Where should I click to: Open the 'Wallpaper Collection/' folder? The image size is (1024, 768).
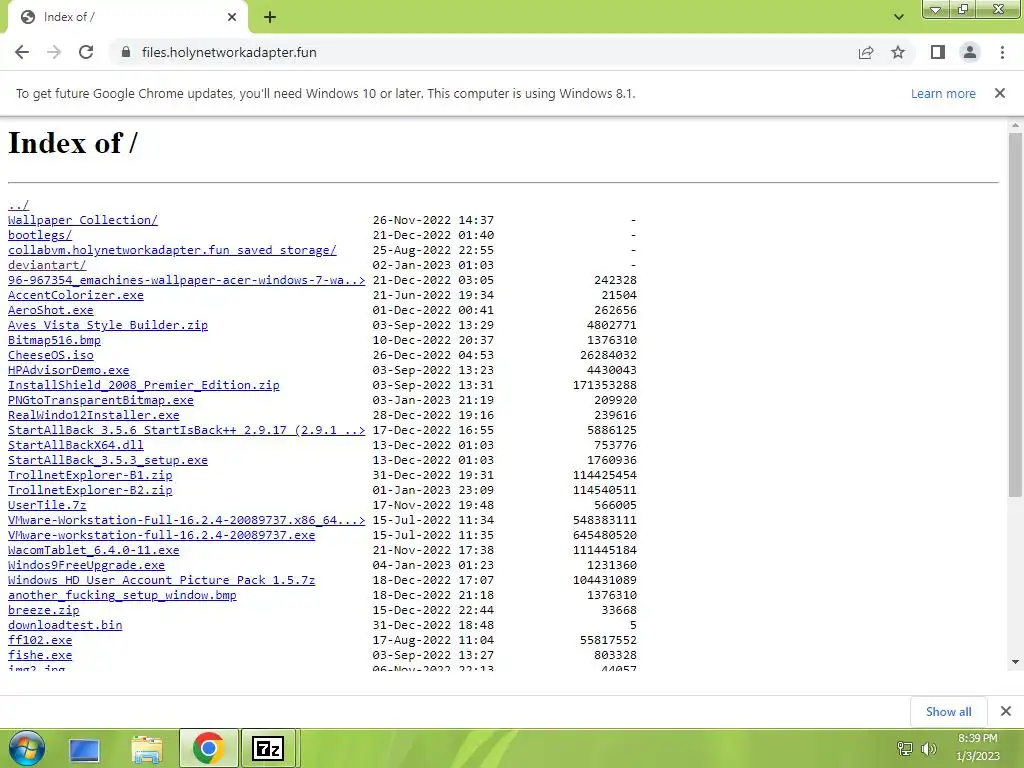coord(83,220)
